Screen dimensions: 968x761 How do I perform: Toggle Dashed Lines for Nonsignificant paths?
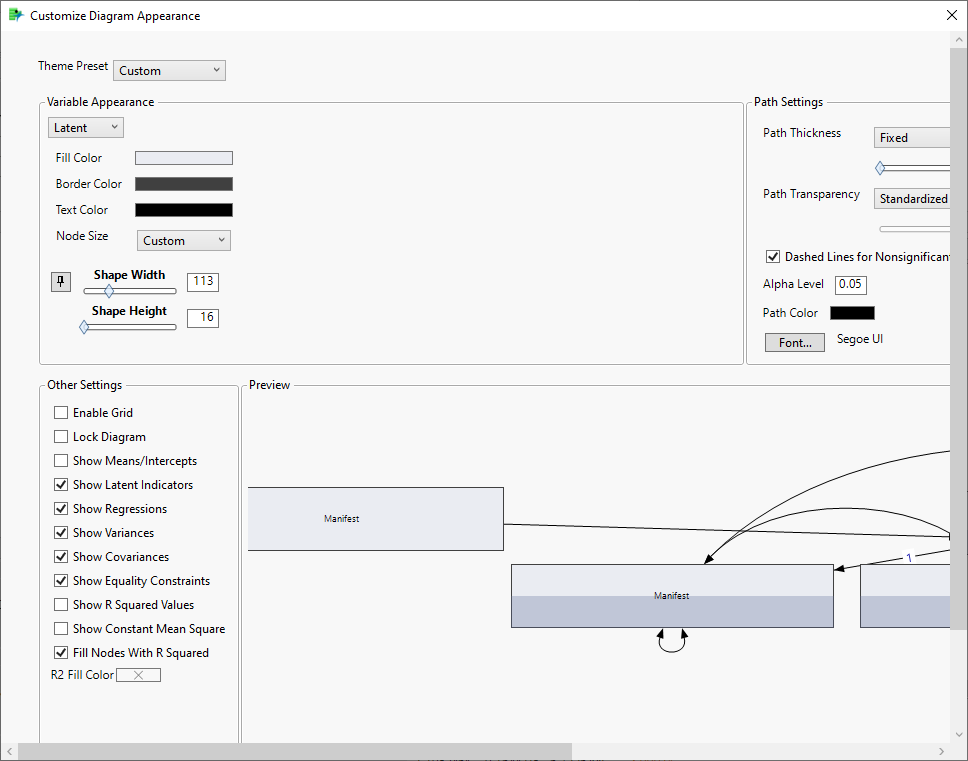pyautogui.click(x=773, y=256)
